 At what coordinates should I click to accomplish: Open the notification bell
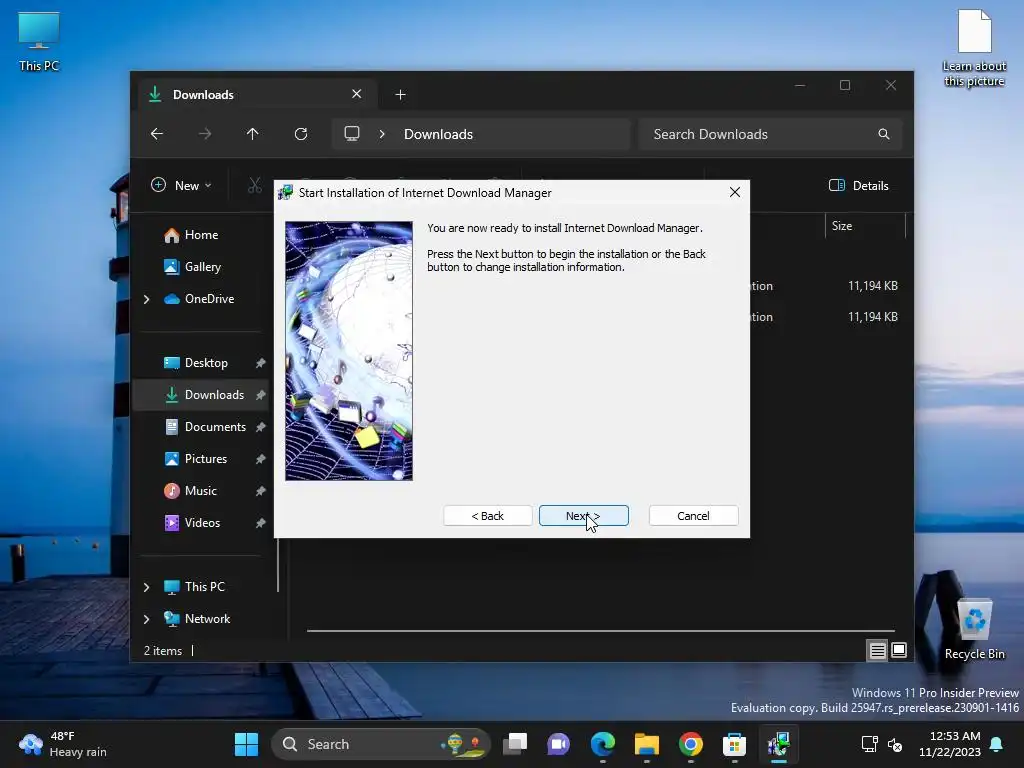(997, 744)
